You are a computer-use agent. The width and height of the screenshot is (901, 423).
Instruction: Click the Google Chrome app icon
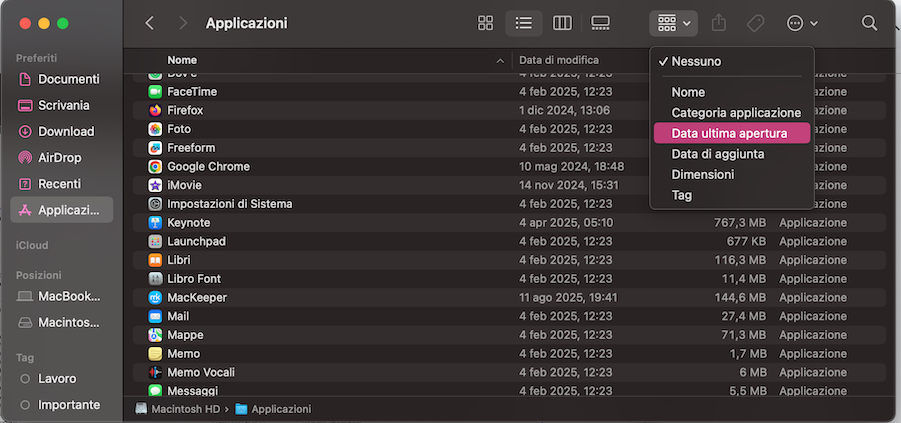[x=156, y=167]
